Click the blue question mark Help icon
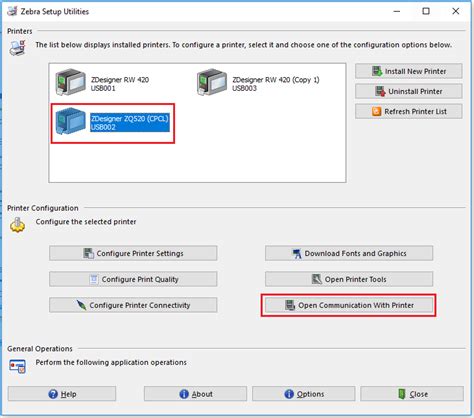The height and width of the screenshot is (418, 474). tap(53, 394)
